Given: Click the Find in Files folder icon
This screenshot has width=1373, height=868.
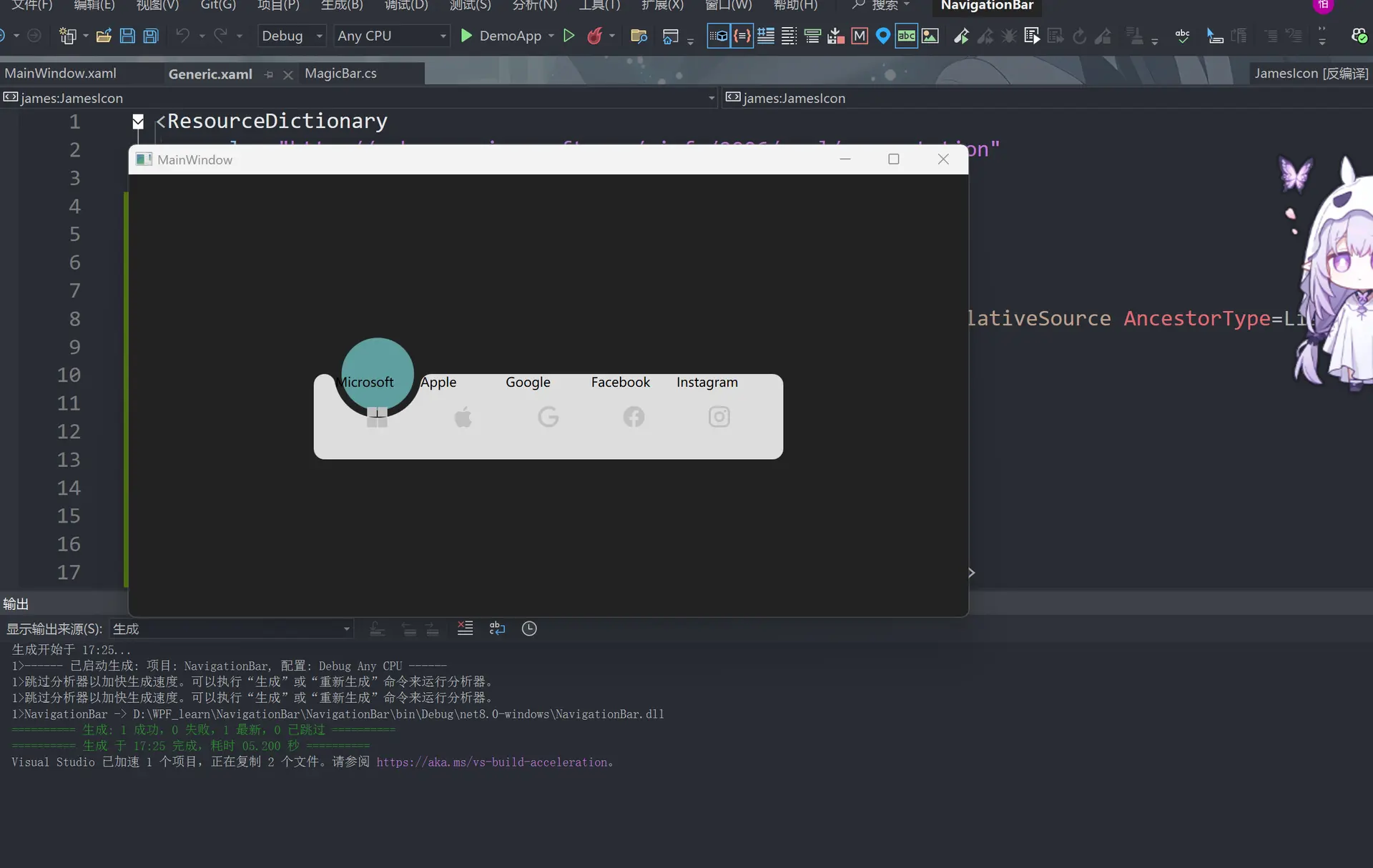Looking at the screenshot, I should tap(639, 36).
